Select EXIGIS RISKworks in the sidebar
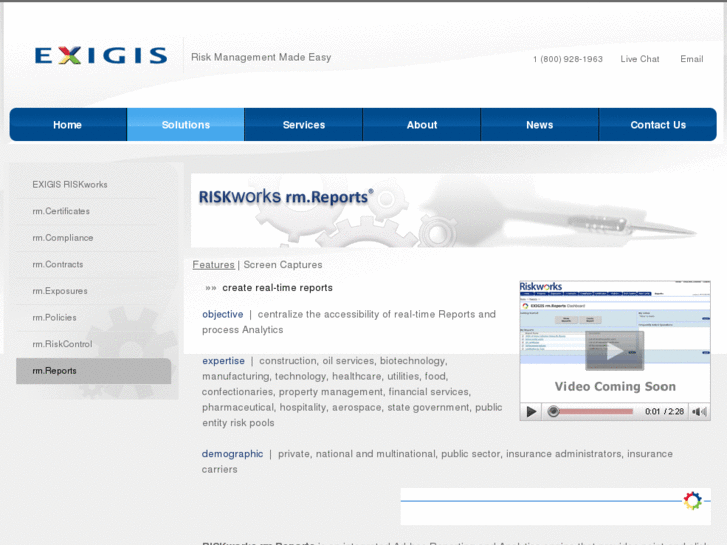Viewport: 727px width, 545px height. click(x=70, y=185)
